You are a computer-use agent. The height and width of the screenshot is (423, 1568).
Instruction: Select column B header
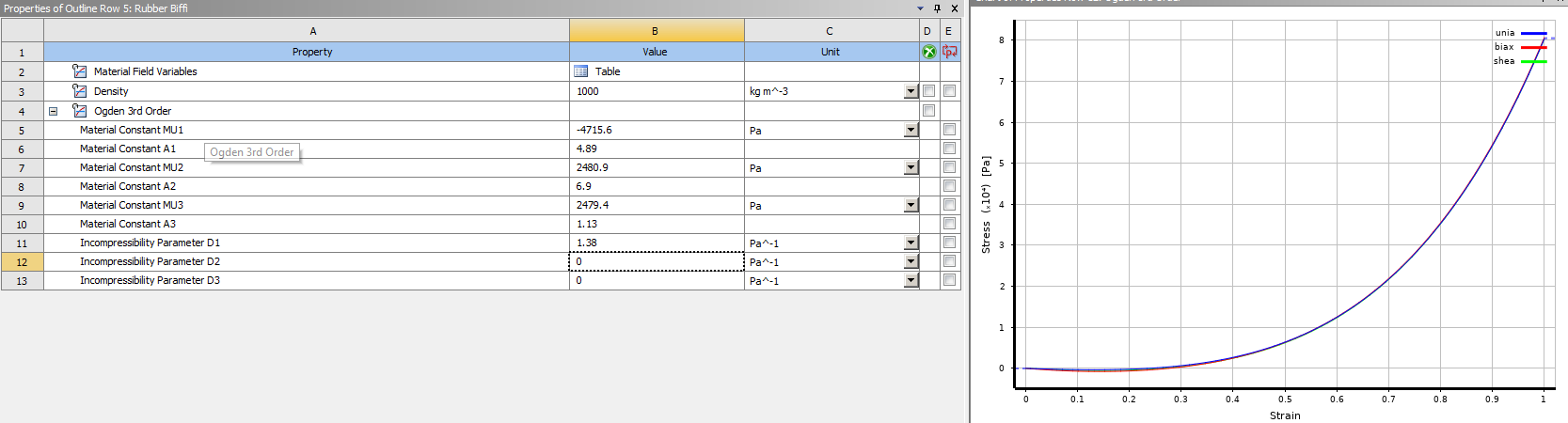tap(656, 31)
